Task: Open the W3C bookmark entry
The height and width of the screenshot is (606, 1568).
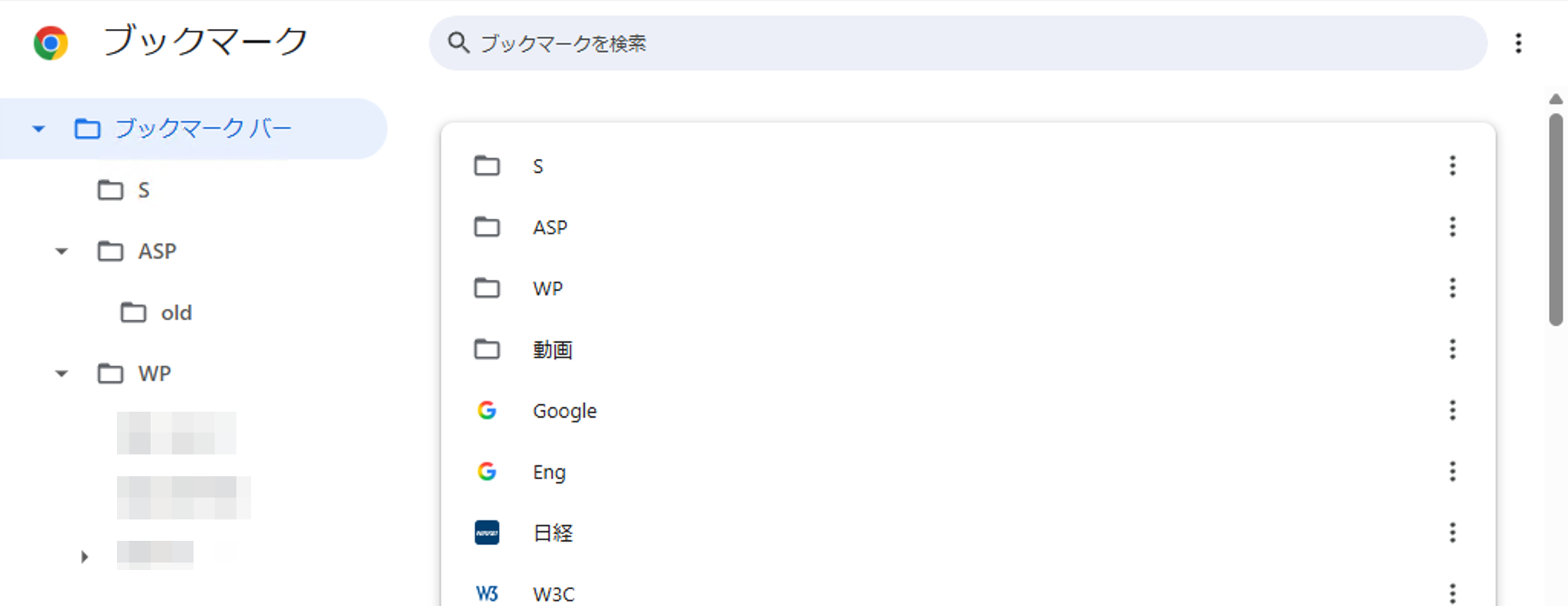Action: point(554,594)
